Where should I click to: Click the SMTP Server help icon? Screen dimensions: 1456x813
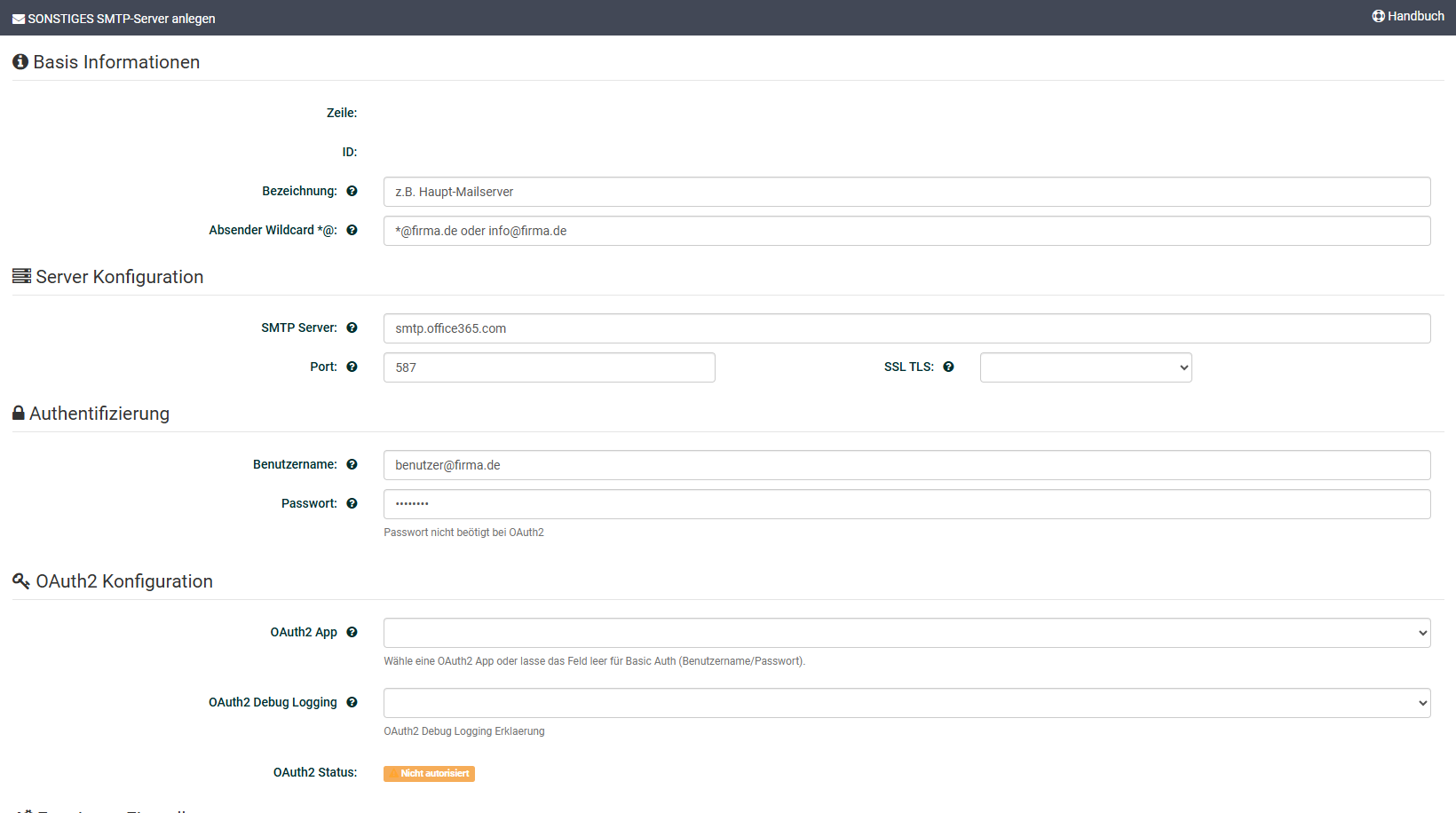352,328
